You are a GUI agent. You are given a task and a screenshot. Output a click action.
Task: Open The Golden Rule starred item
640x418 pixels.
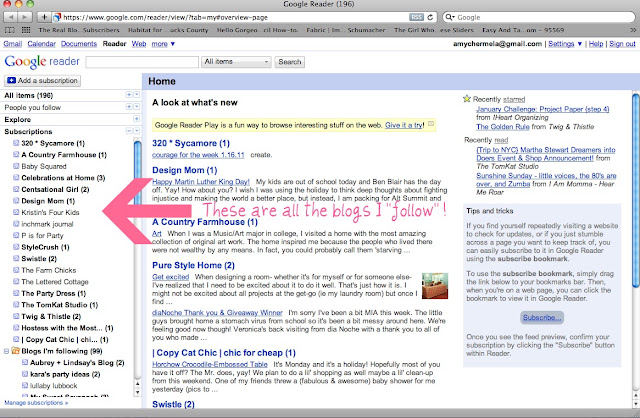[502, 127]
